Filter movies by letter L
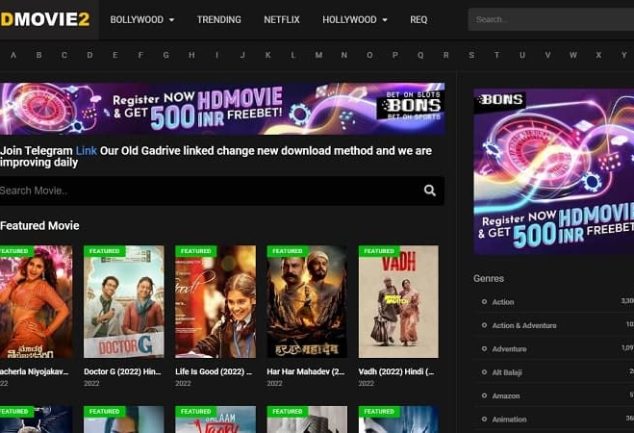Image resolution: width=634 pixels, height=433 pixels. coord(293,55)
